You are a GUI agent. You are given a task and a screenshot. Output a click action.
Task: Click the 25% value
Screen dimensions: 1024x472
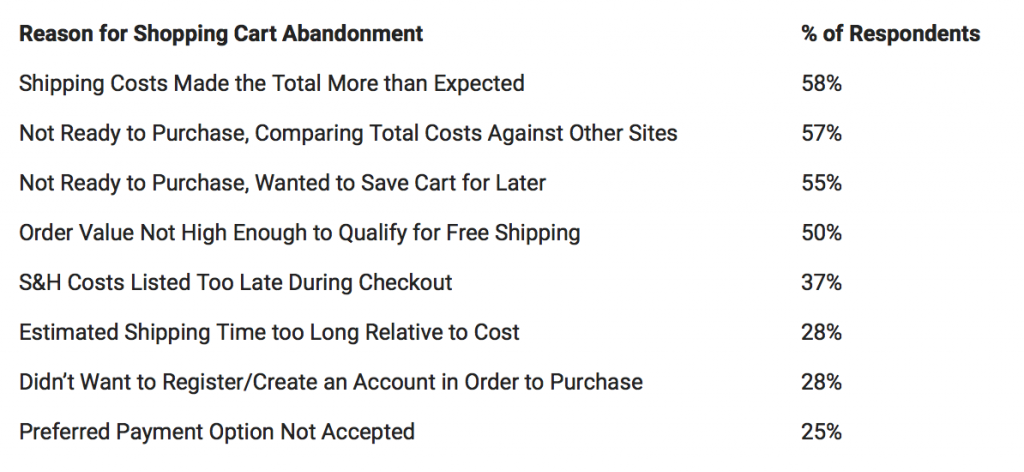(822, 432)
